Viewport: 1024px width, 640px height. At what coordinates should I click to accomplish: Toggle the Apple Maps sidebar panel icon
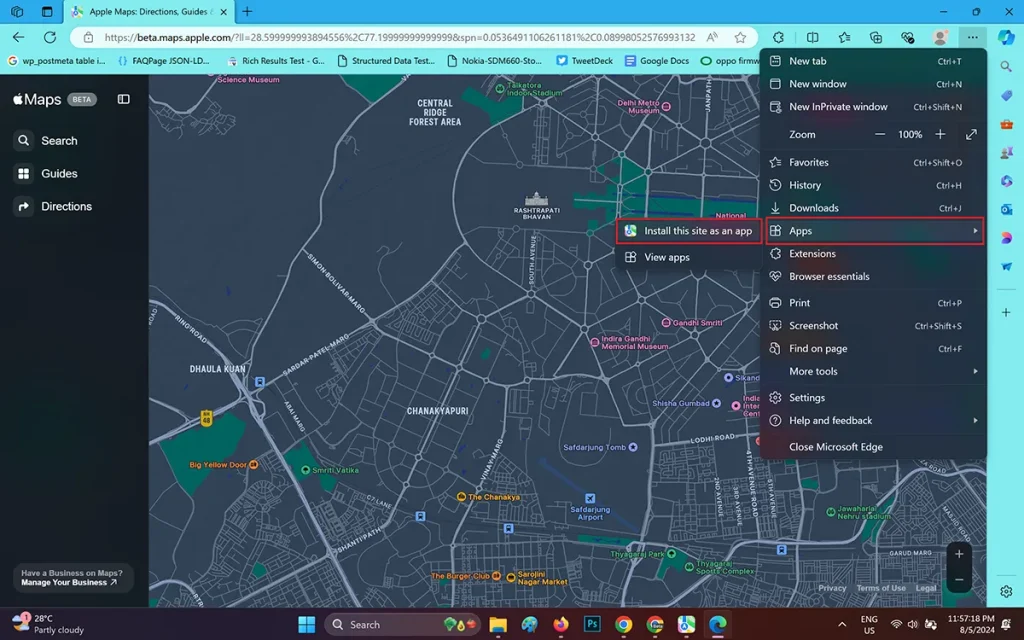[x=123, y=99]
